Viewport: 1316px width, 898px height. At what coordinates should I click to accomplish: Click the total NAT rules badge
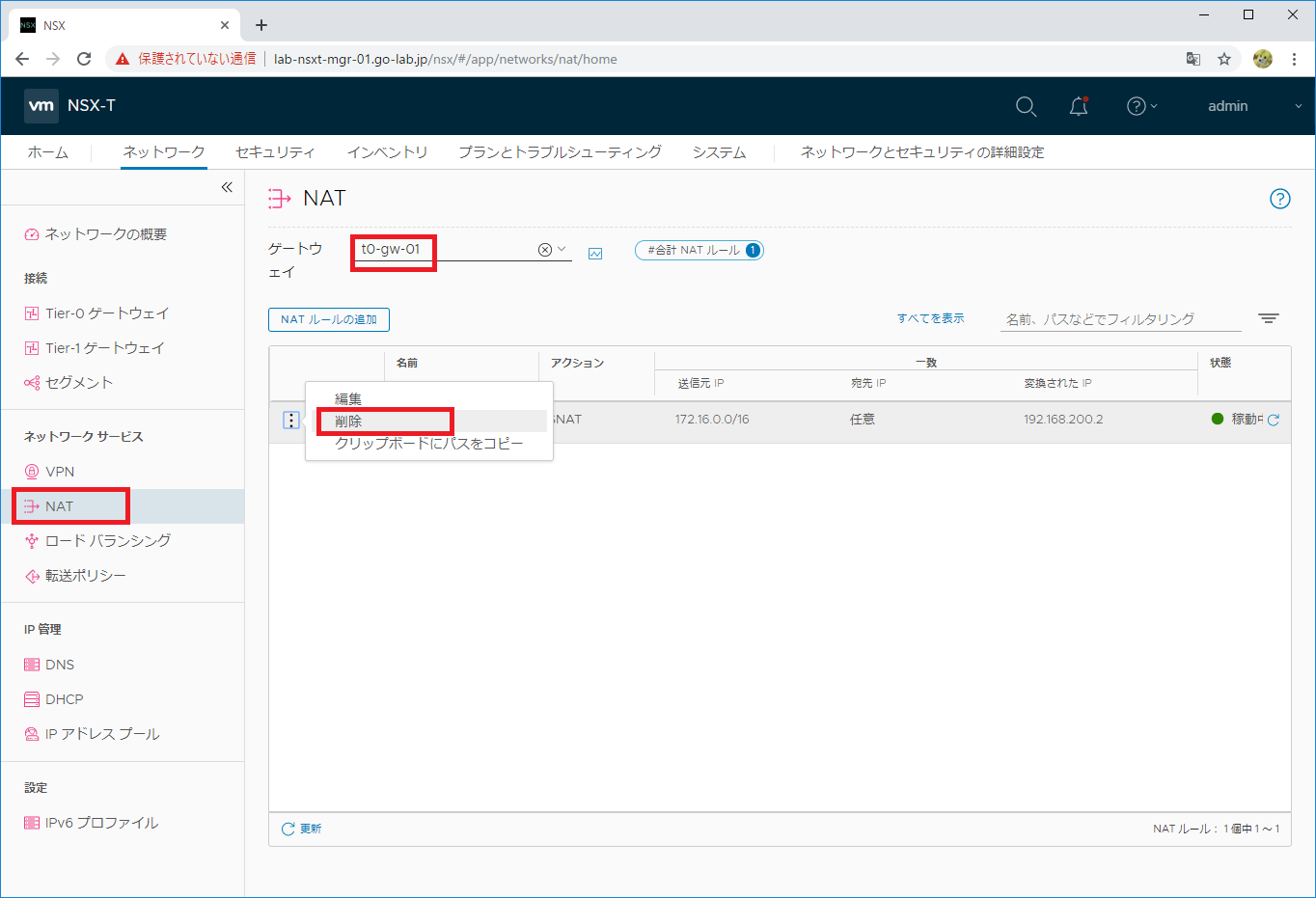coord(699,250)
